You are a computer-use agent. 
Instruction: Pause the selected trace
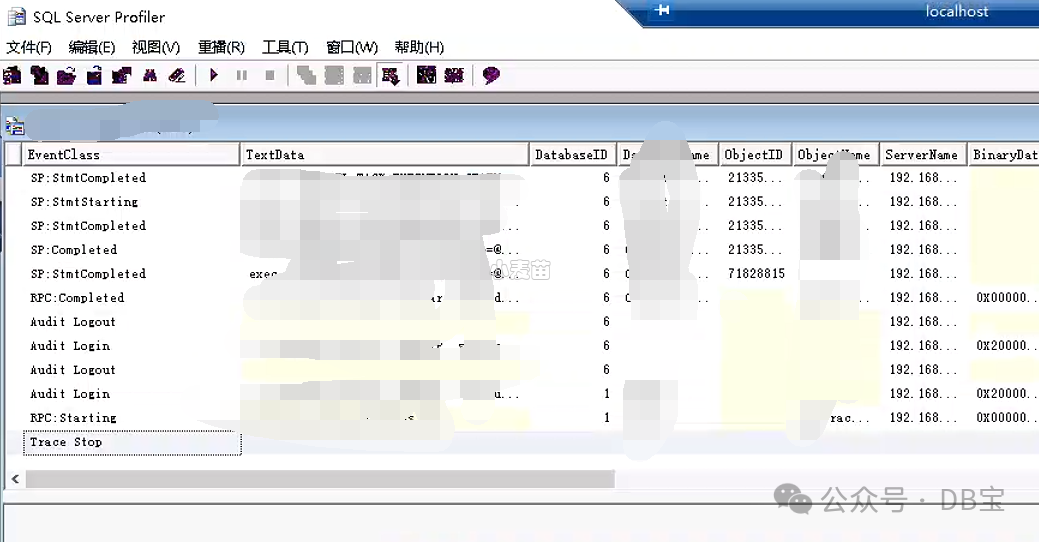(241, 76)
